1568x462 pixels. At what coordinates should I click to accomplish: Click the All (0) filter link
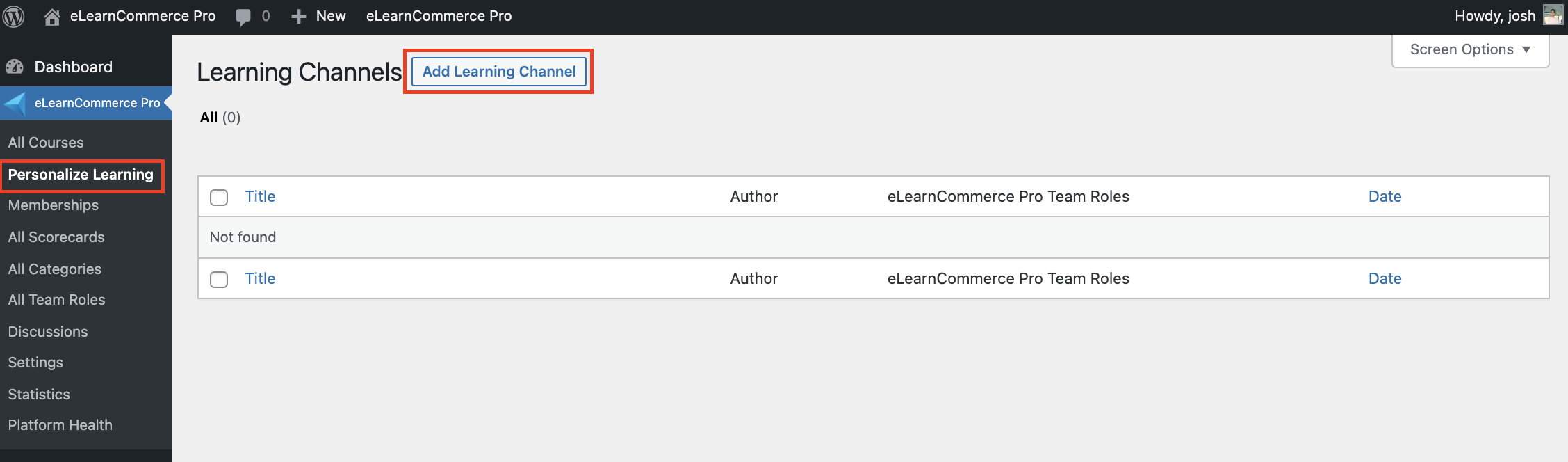click(209, 118)
